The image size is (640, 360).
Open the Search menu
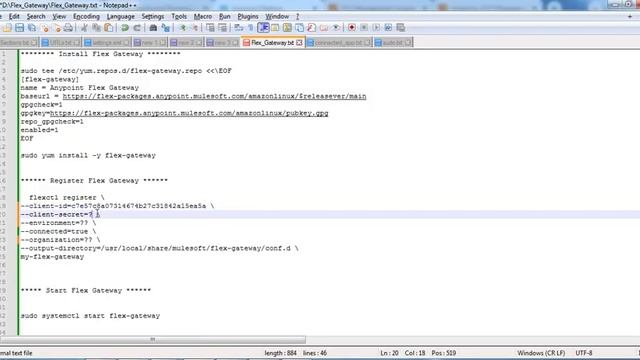tap(36, 16)
